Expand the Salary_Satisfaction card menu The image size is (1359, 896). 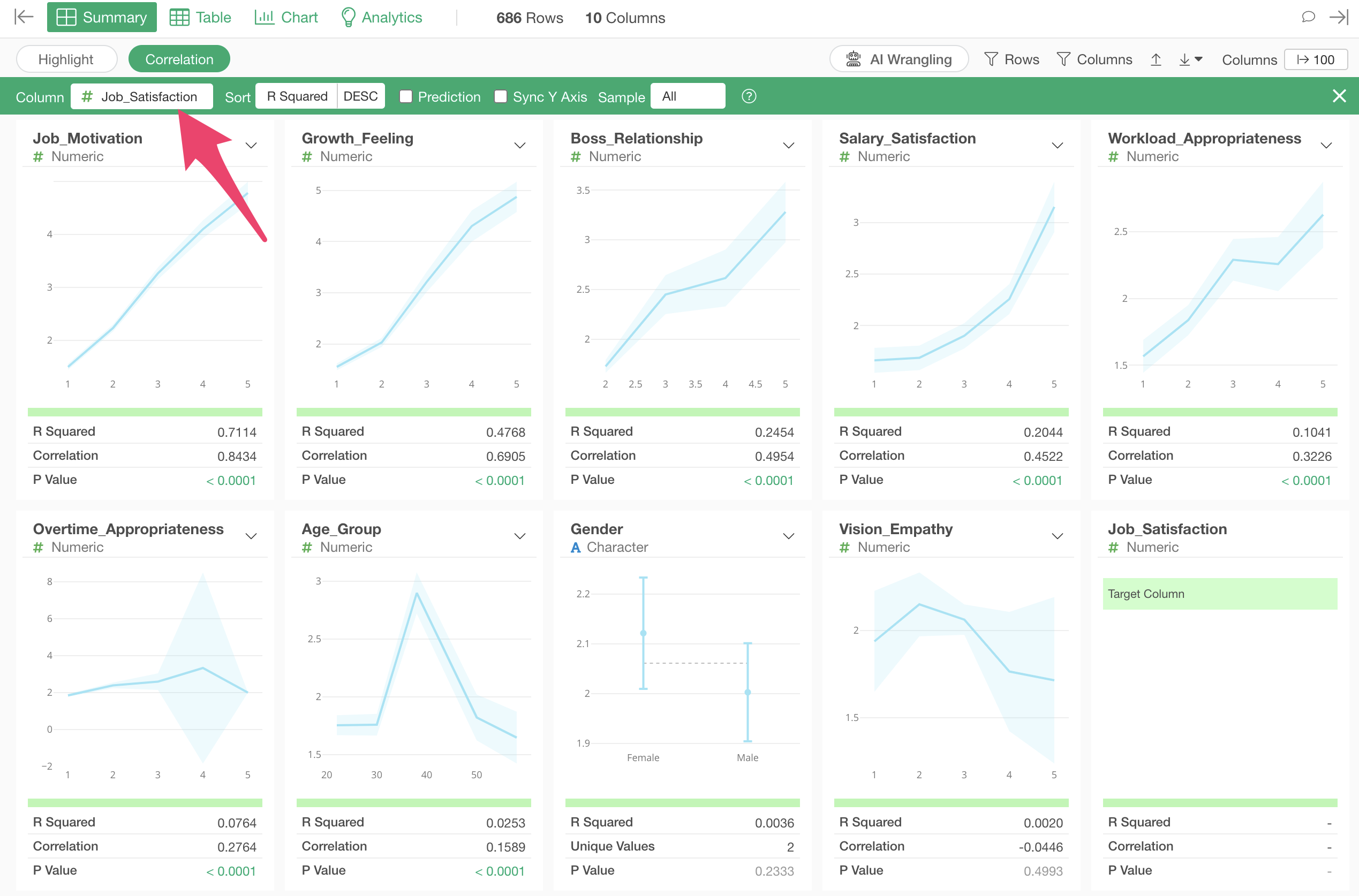pos(1057,145)
